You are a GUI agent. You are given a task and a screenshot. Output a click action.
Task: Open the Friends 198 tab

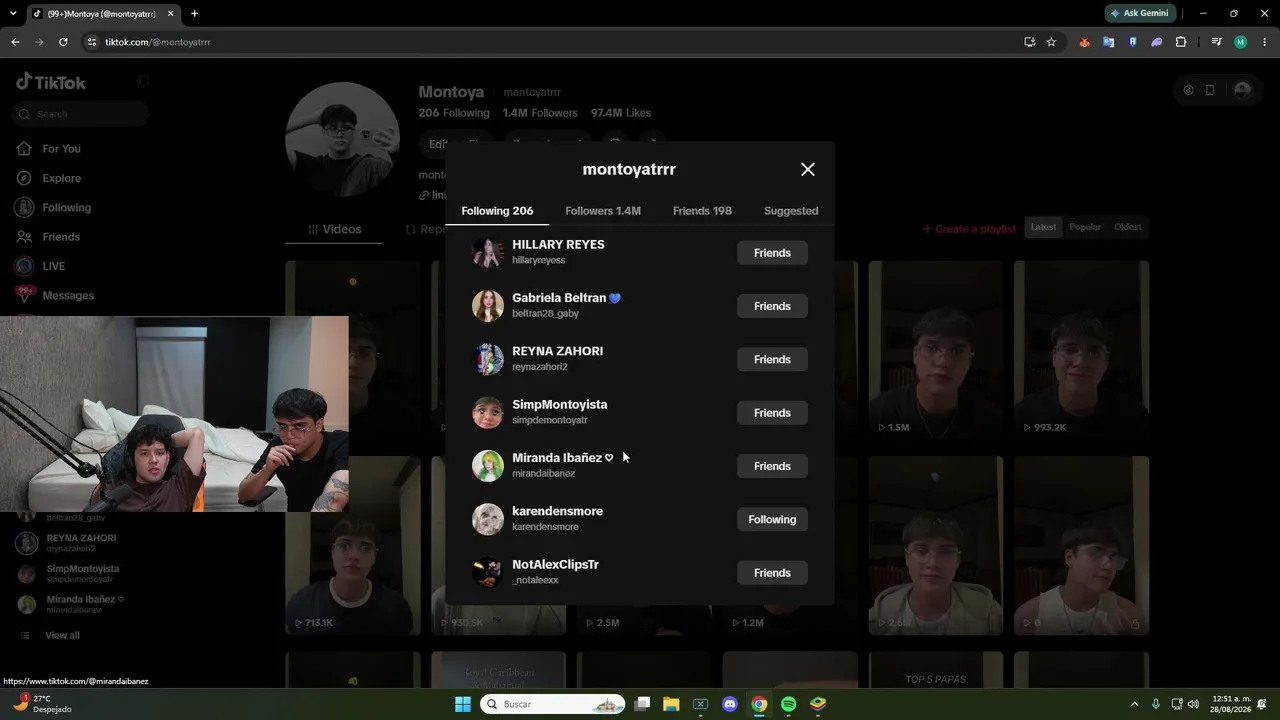point(702,211)
